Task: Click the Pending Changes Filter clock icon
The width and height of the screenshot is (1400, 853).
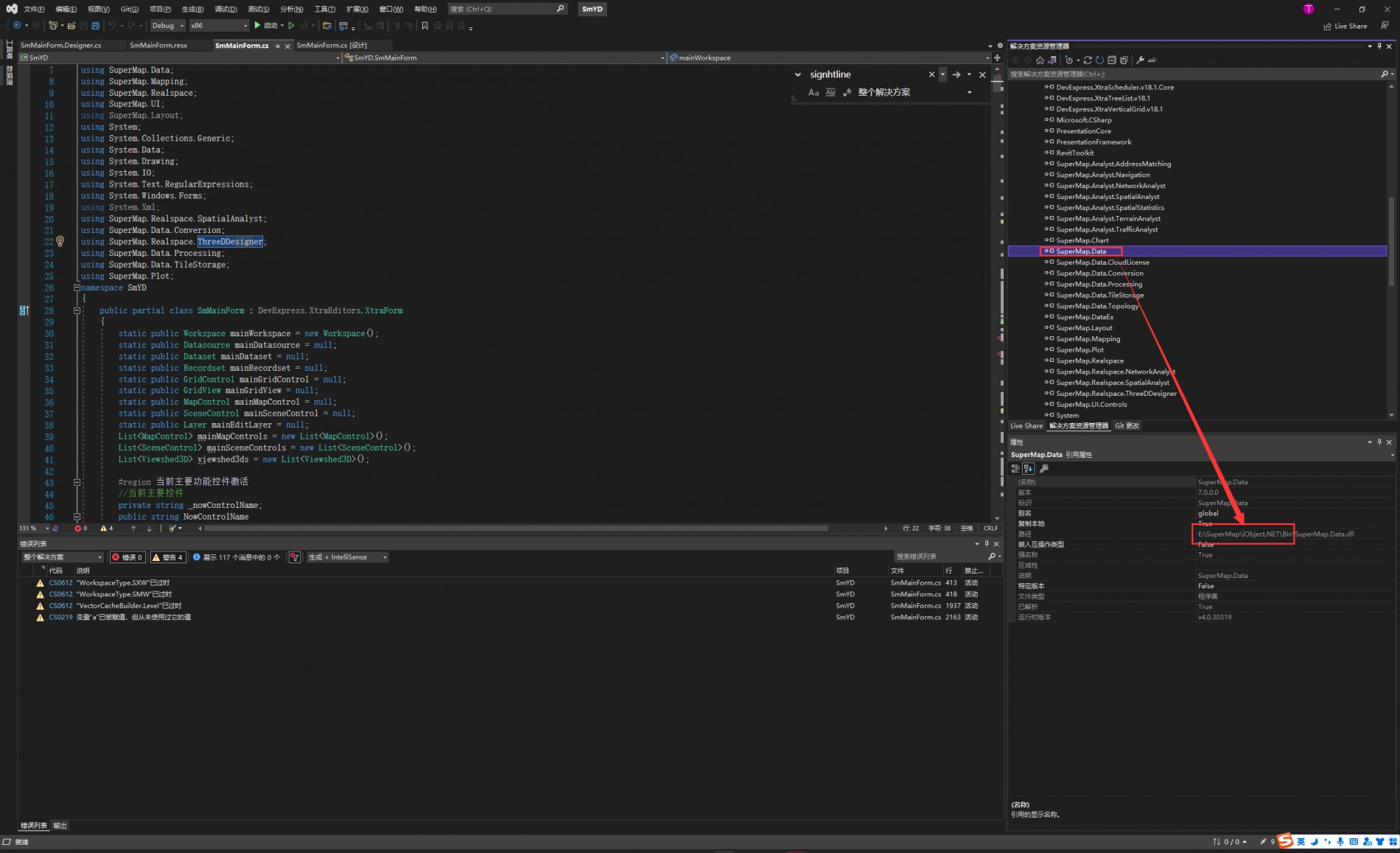Action: tap(1069, 60)
